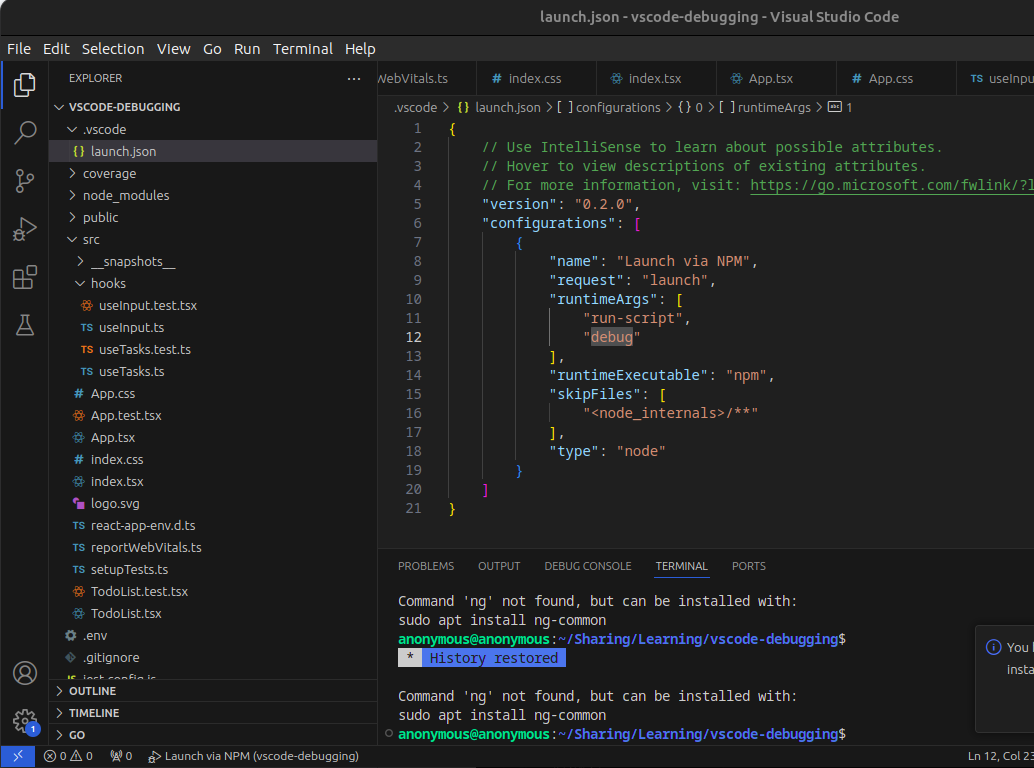Viewport: 1034px width, 768px height.
Task: Expand the TIMELINE section
Action: click(x=94, y=713)
